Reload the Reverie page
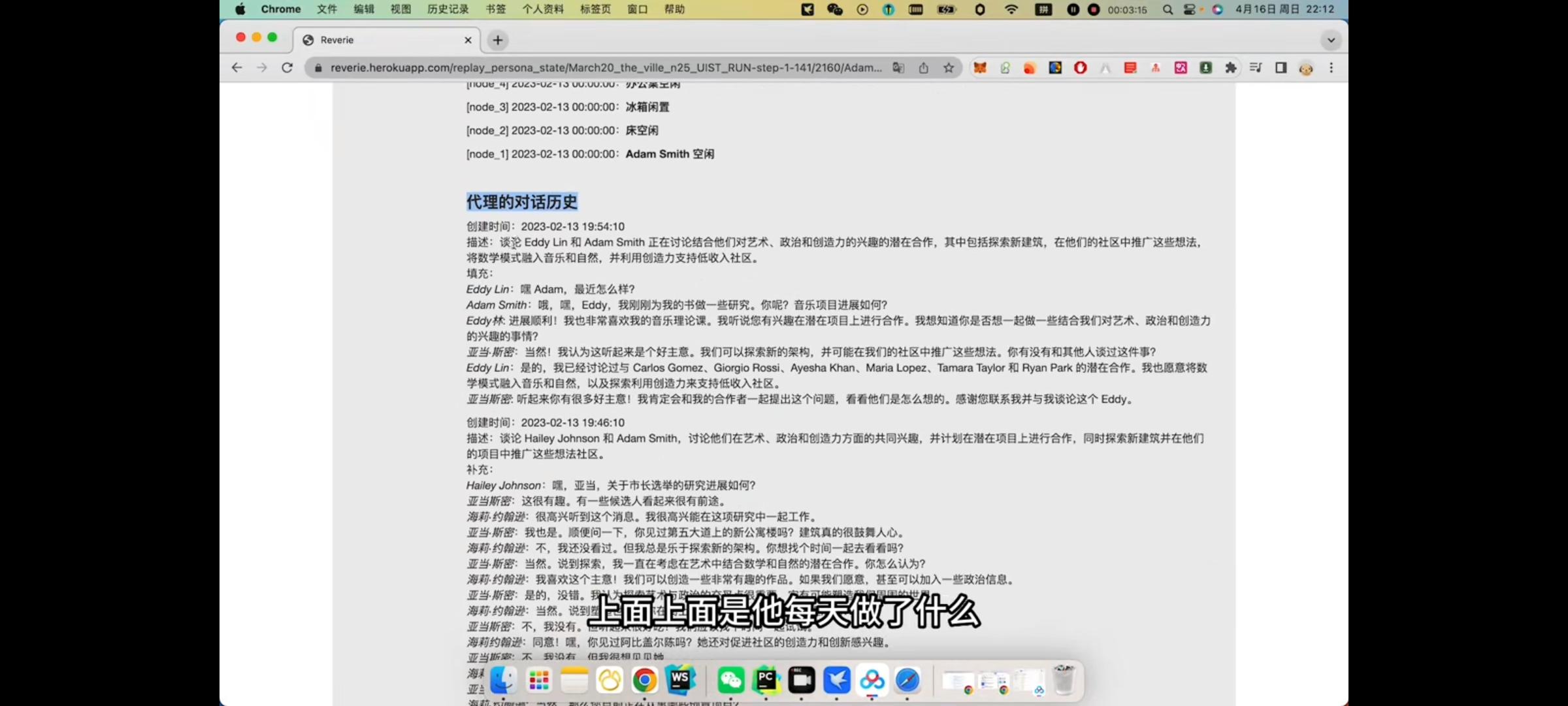The height and width of the screenshot is (706, 1568). (287, 67)
